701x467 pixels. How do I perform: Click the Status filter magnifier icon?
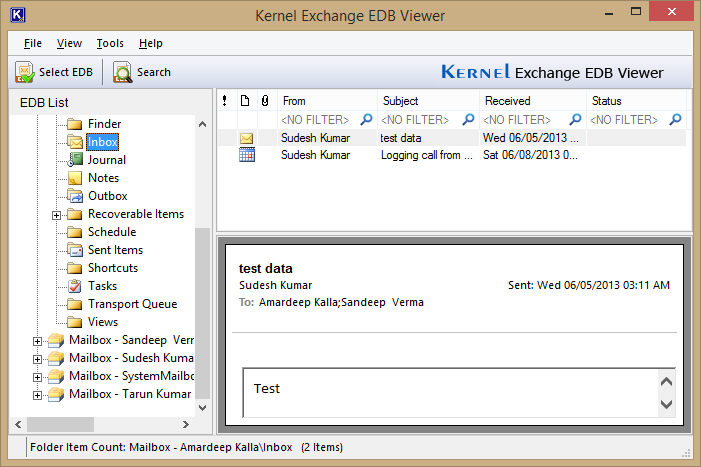tap(676, 120)
